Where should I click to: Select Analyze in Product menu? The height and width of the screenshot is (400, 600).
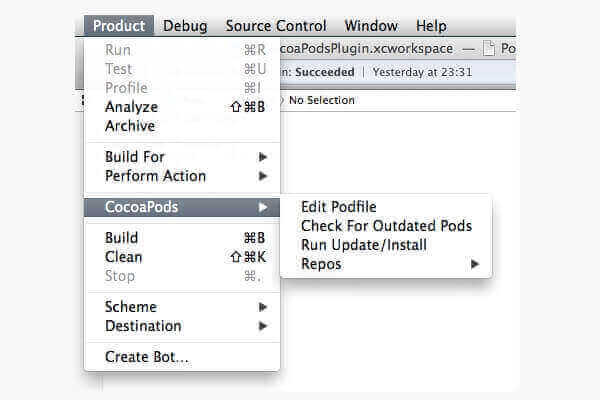click(x=131, y=107)
